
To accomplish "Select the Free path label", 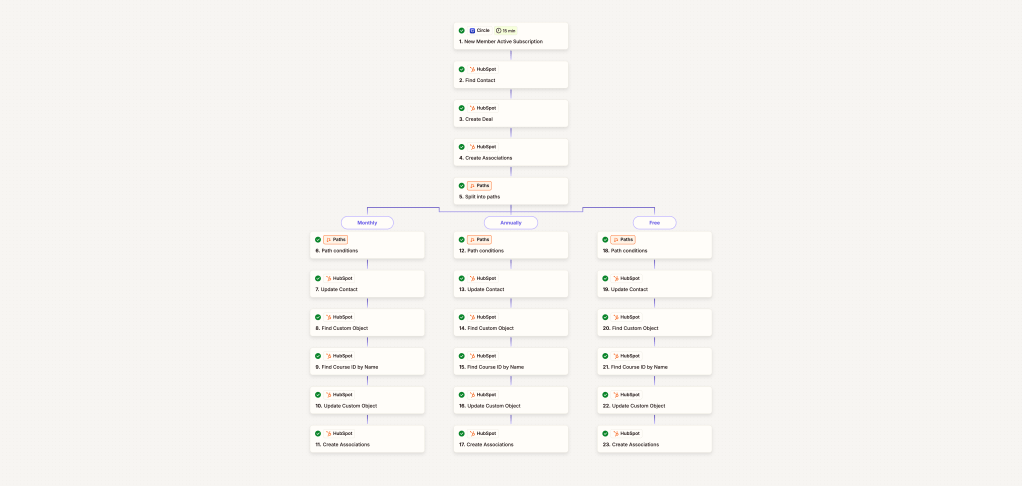I will pyautogui.click(x=654, y=223).
